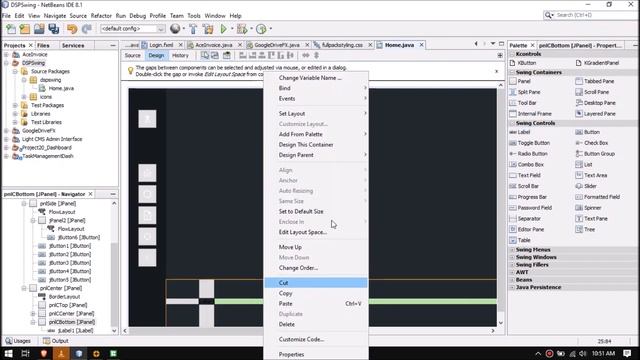
Task: Click the Navigator vertical scrollbar
Action: (x=114, y=267)
